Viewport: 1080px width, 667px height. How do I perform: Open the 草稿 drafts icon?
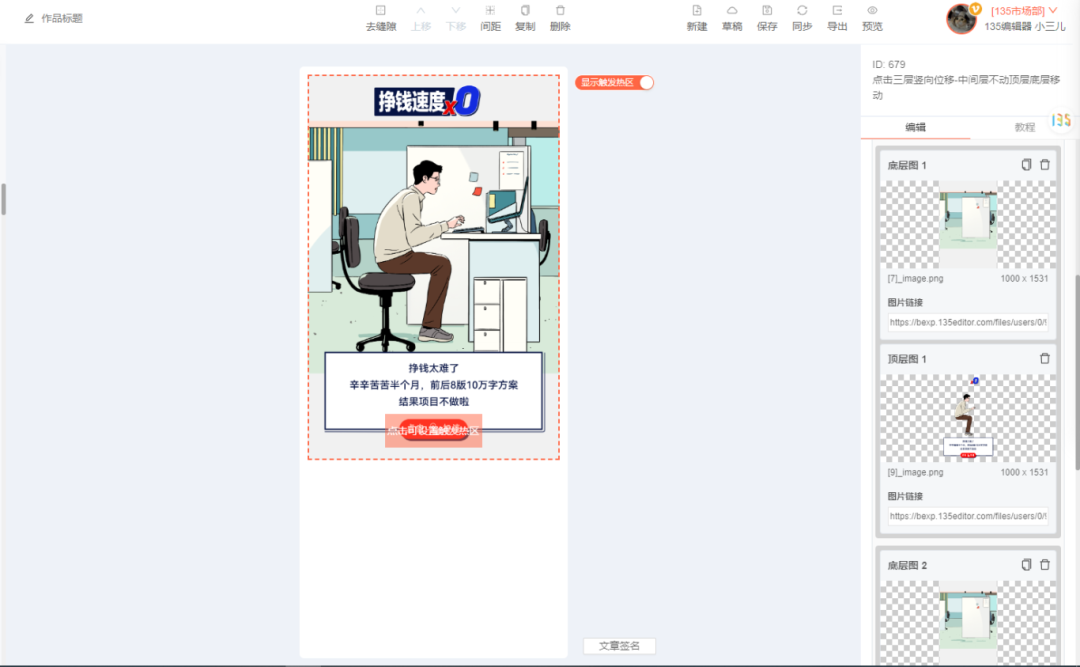point(732,11)
